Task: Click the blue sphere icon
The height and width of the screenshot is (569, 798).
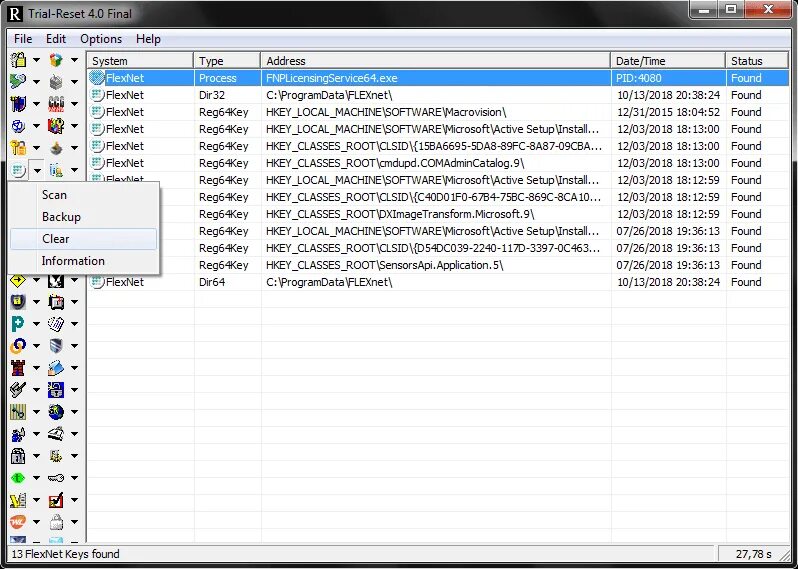Action: [x=18, y=126]
